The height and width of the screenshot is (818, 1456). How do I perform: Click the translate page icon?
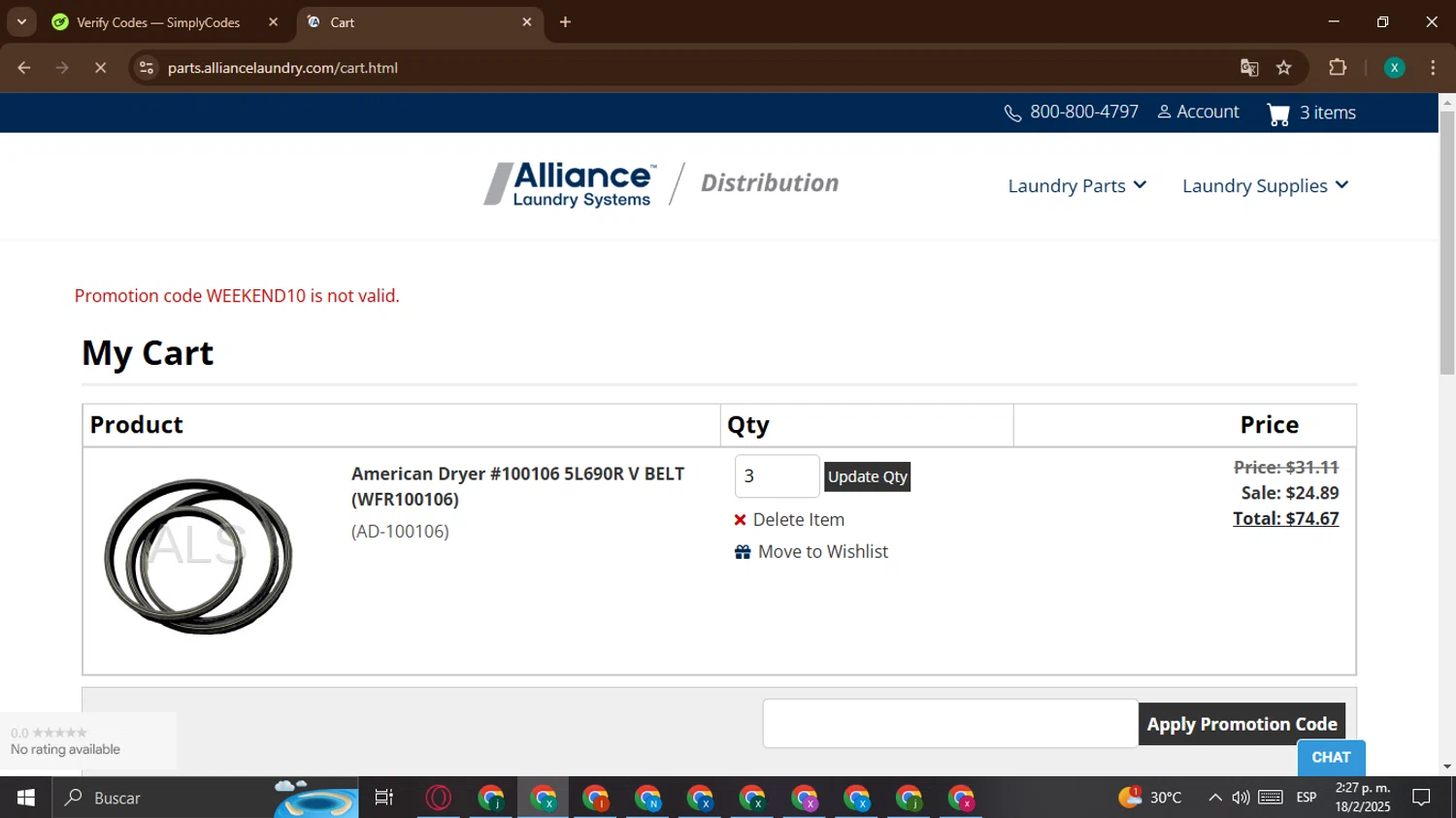pyautogui.click(x=1249, y=68)
